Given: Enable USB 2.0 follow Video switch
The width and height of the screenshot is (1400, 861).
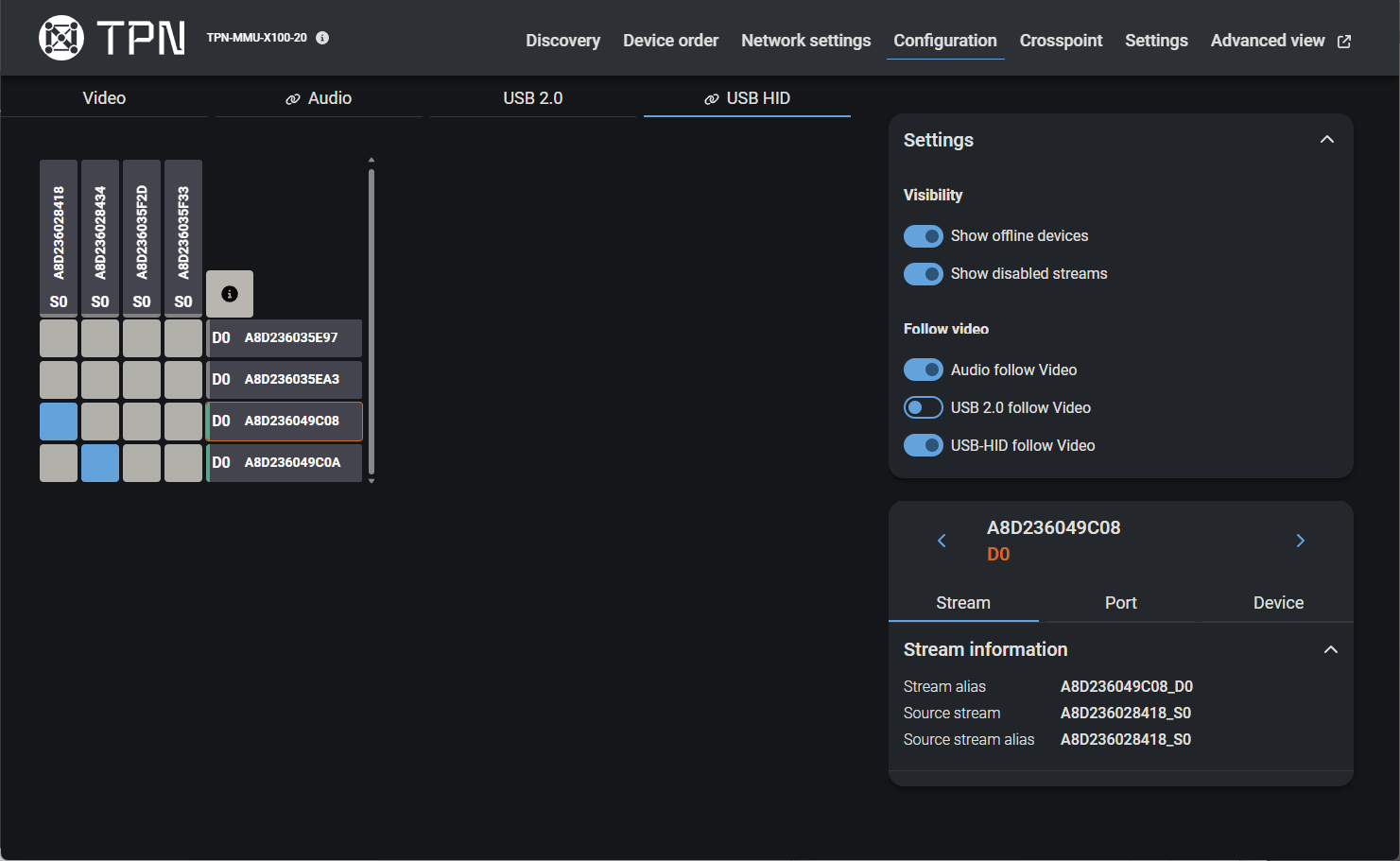Looking at the screenshot, I should [924, 407].
